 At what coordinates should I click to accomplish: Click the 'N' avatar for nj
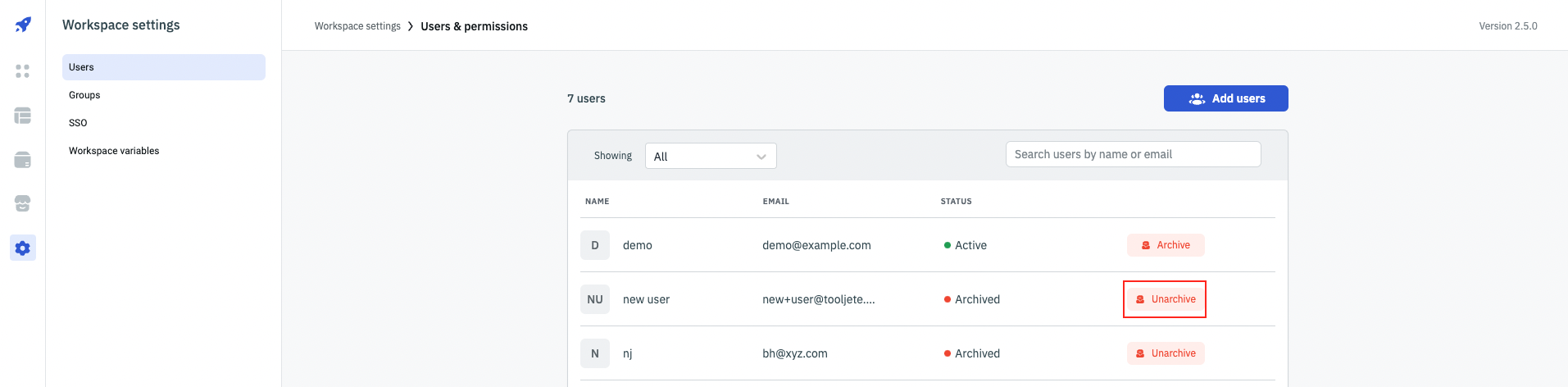pos(595,353)
